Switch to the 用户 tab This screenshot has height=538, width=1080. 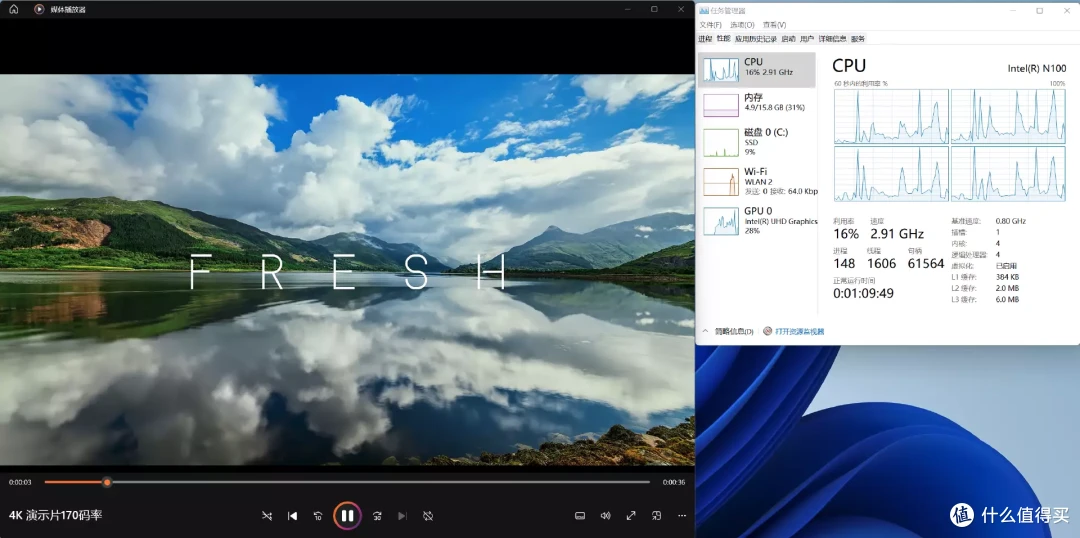807,39
